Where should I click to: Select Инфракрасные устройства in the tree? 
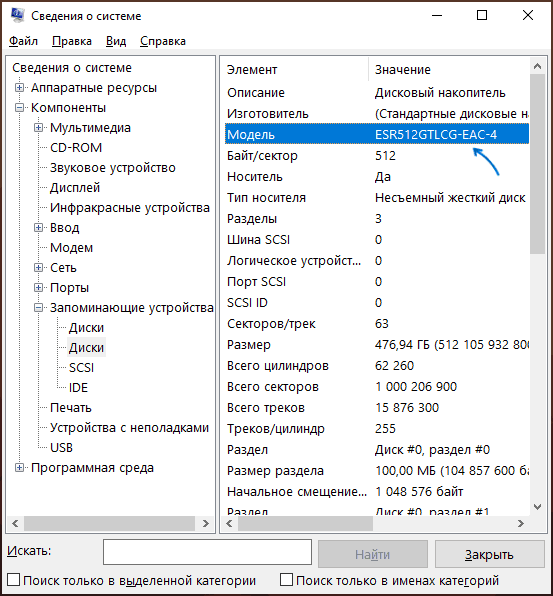(130, 208)
